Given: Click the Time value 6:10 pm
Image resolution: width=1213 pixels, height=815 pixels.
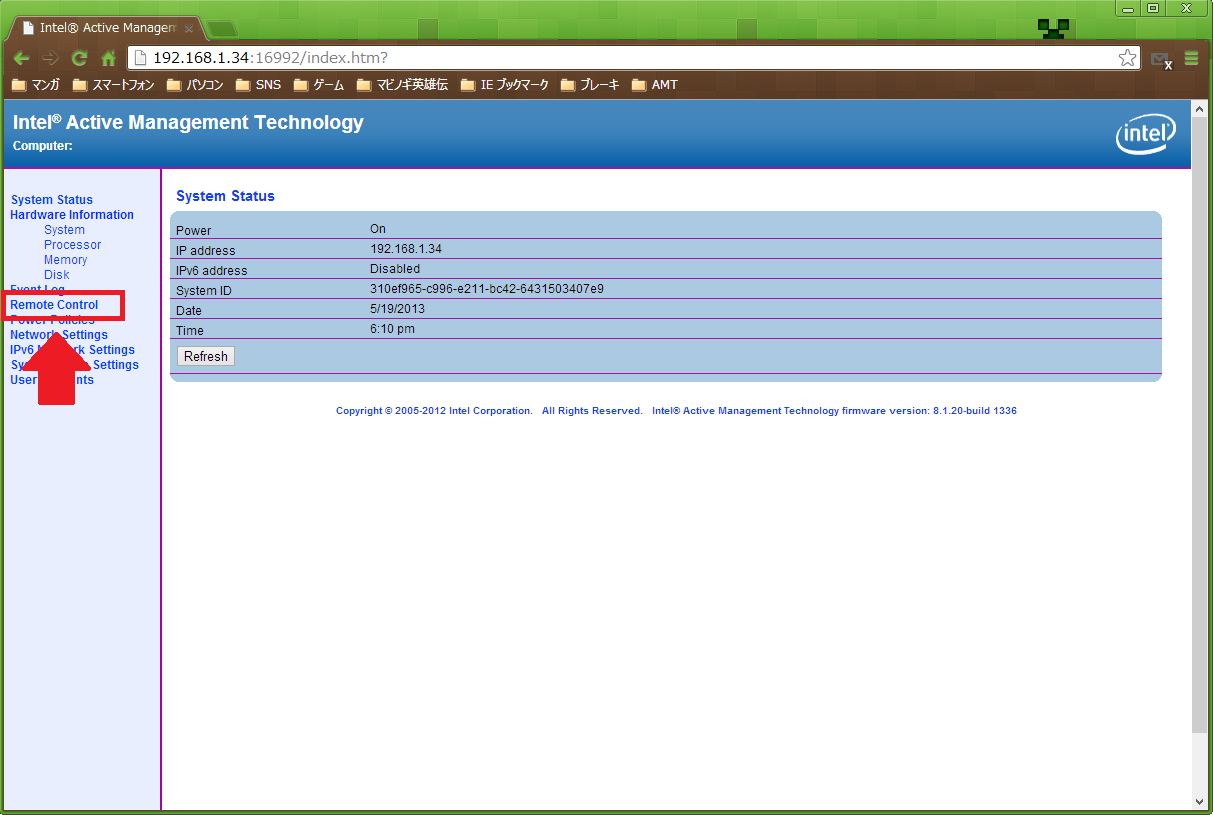Looking at the screenshot, I should pos(392,329).
